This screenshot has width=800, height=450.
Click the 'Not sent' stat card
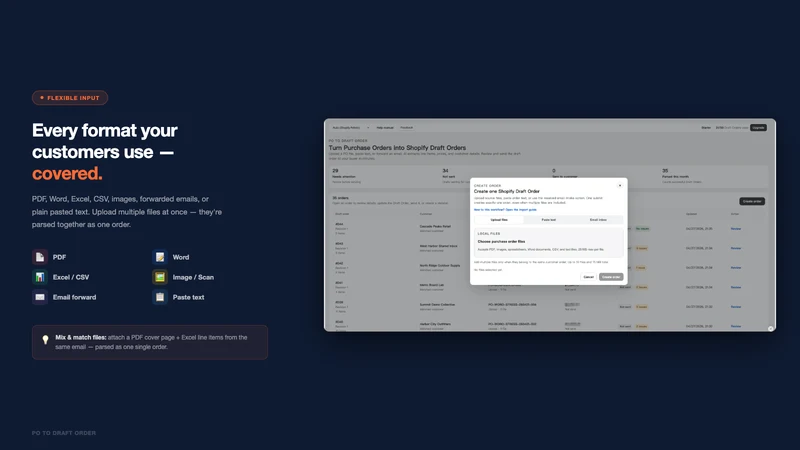[492, 176]
